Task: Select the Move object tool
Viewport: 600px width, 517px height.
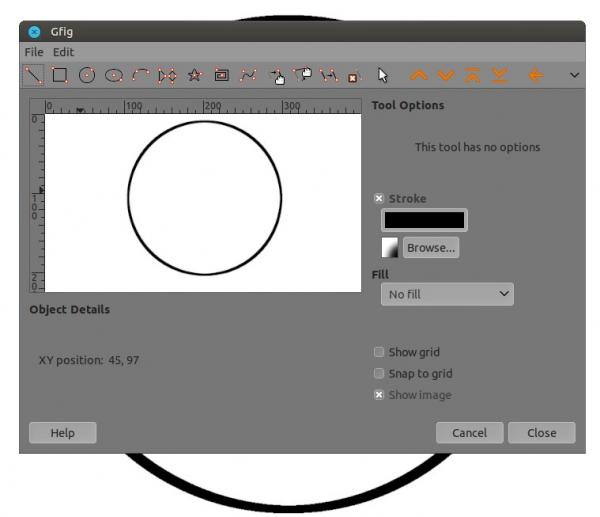Action: click(x=278, y=76)
